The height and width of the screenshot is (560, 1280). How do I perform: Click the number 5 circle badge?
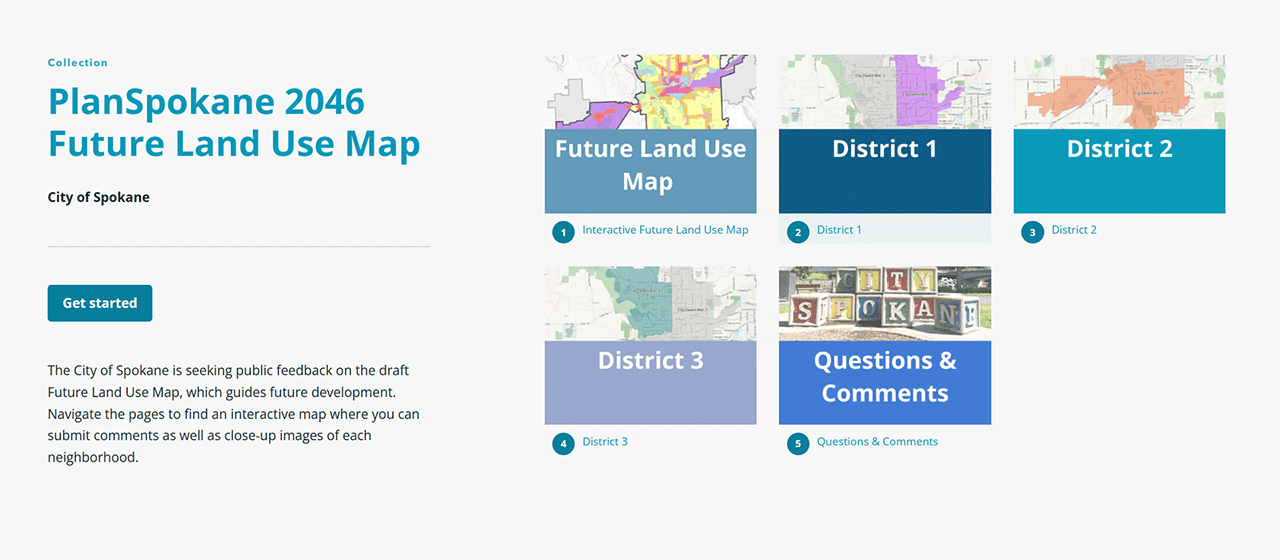click(797, 443)
